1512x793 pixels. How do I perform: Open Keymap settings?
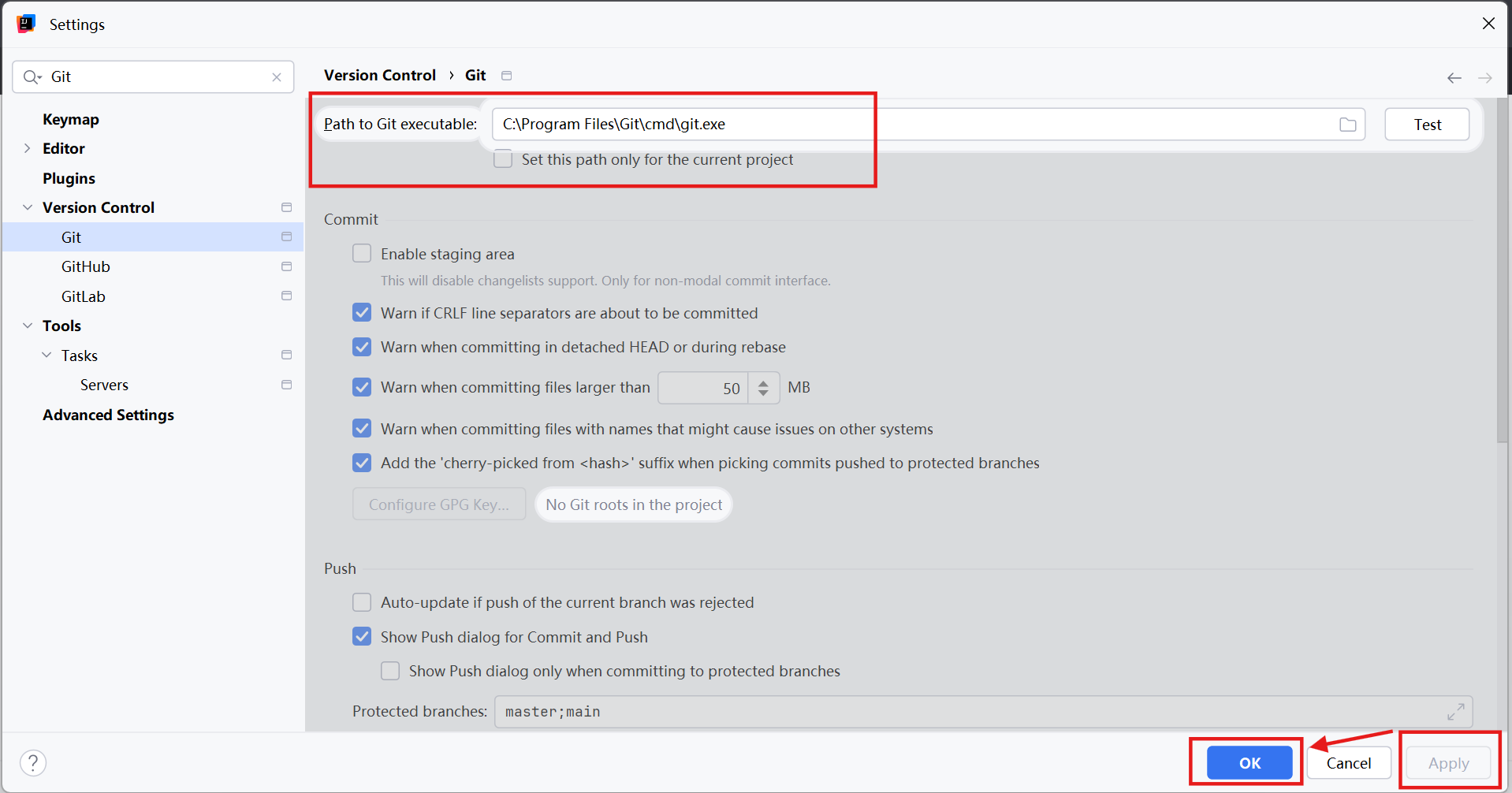(71, 119)
